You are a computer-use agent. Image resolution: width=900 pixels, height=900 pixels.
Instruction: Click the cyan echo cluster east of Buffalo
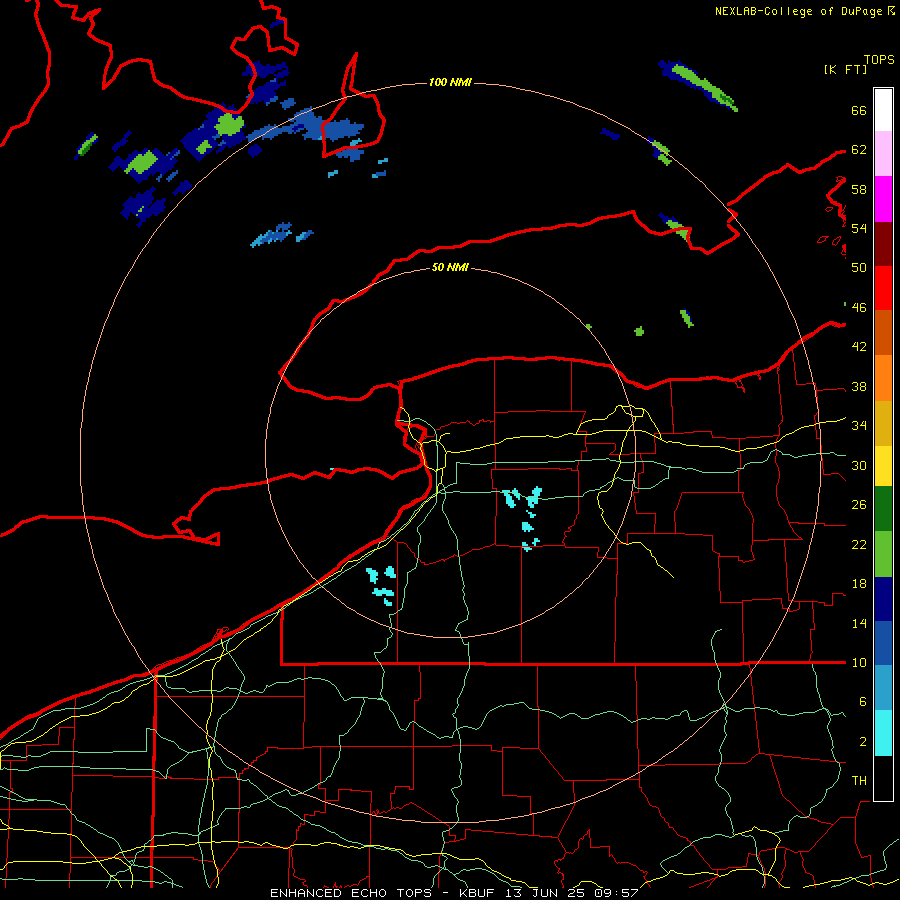524,517
